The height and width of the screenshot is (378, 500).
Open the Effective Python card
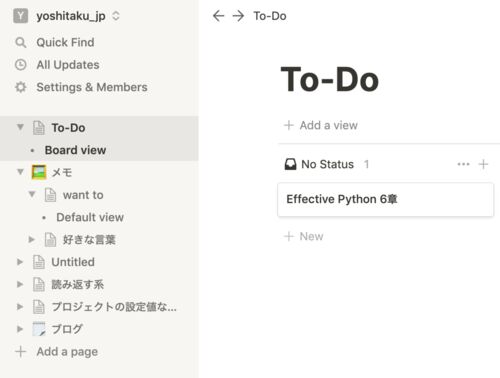tap(386, 199)
